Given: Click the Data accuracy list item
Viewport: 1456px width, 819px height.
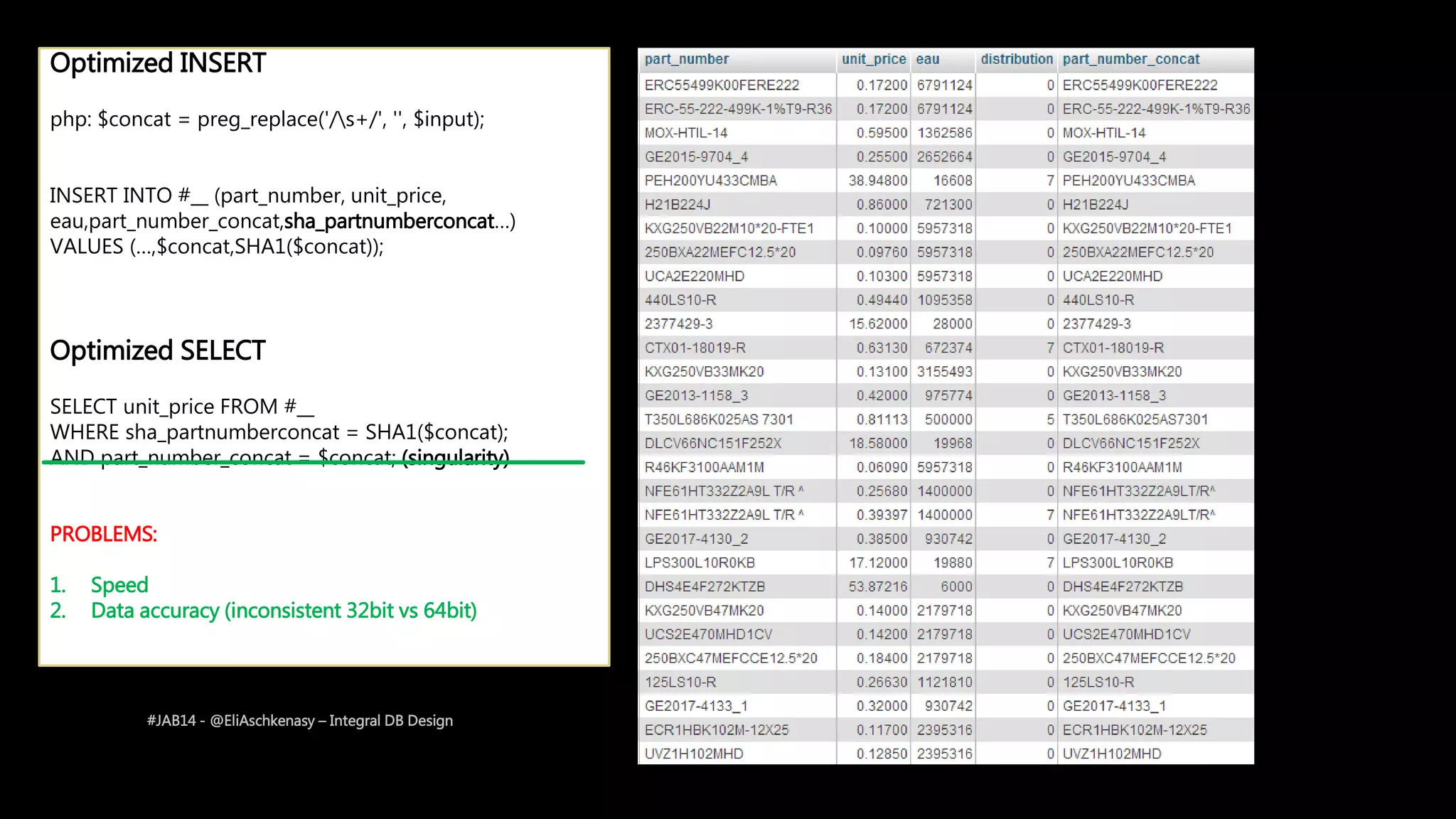Looking at the screenshot, I should (284, 611).
